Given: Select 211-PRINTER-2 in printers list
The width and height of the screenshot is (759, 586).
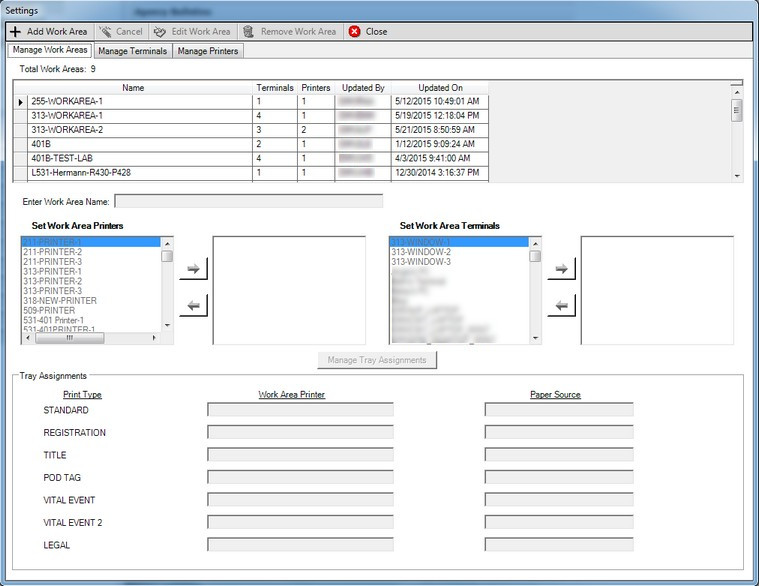Looking at the screenshot, I should click(91, 252).
